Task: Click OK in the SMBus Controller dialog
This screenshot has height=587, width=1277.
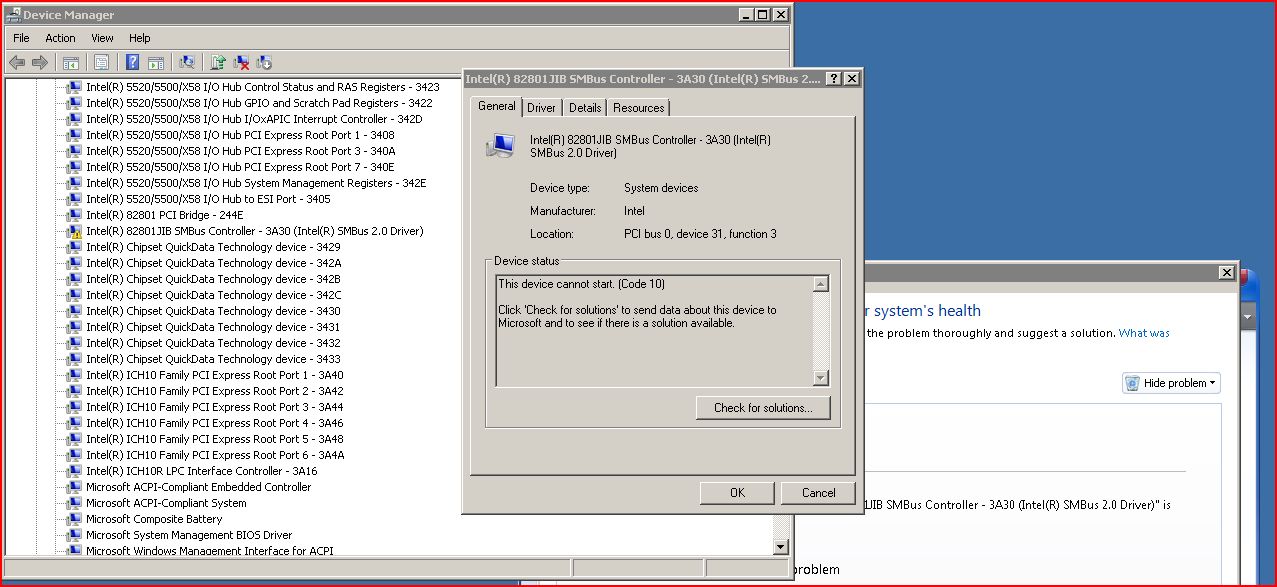Action: [x=737, y=493]
